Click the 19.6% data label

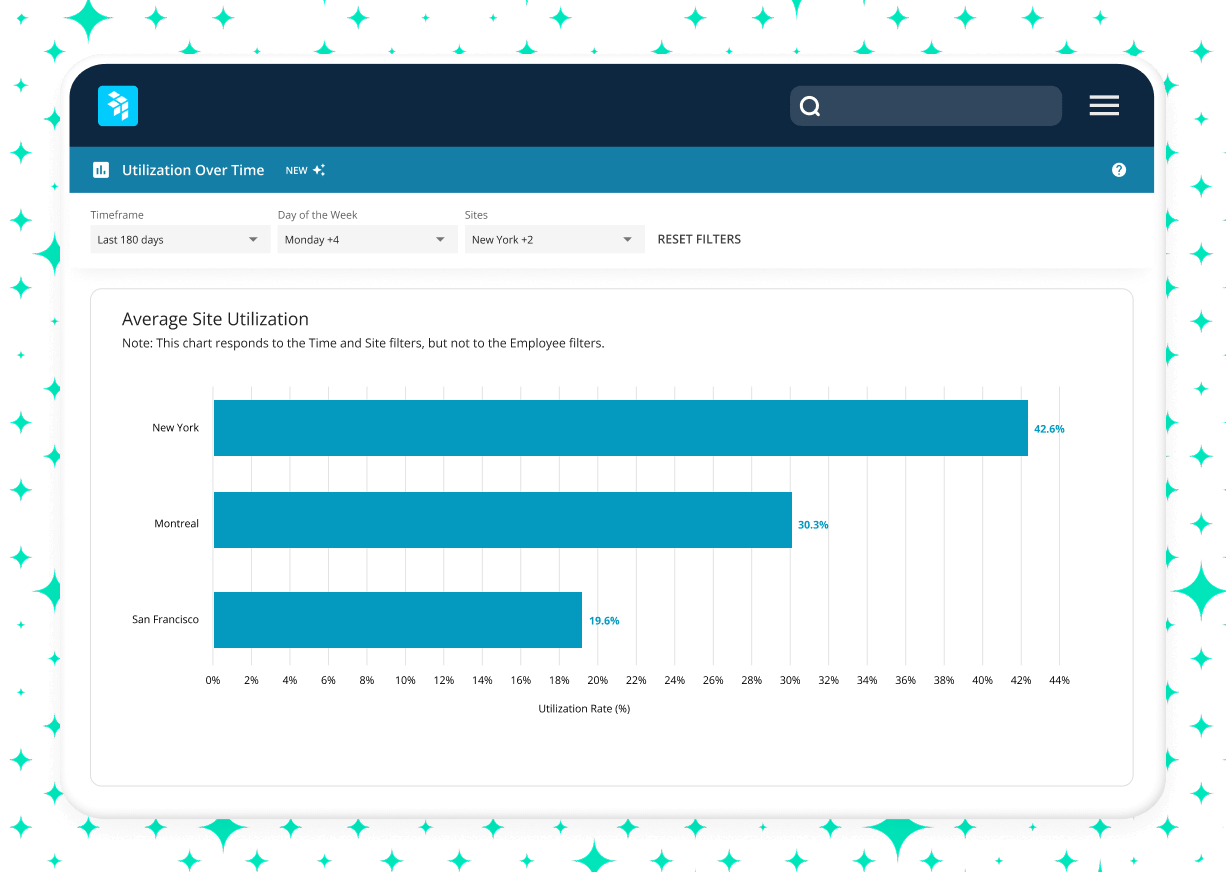604,621
